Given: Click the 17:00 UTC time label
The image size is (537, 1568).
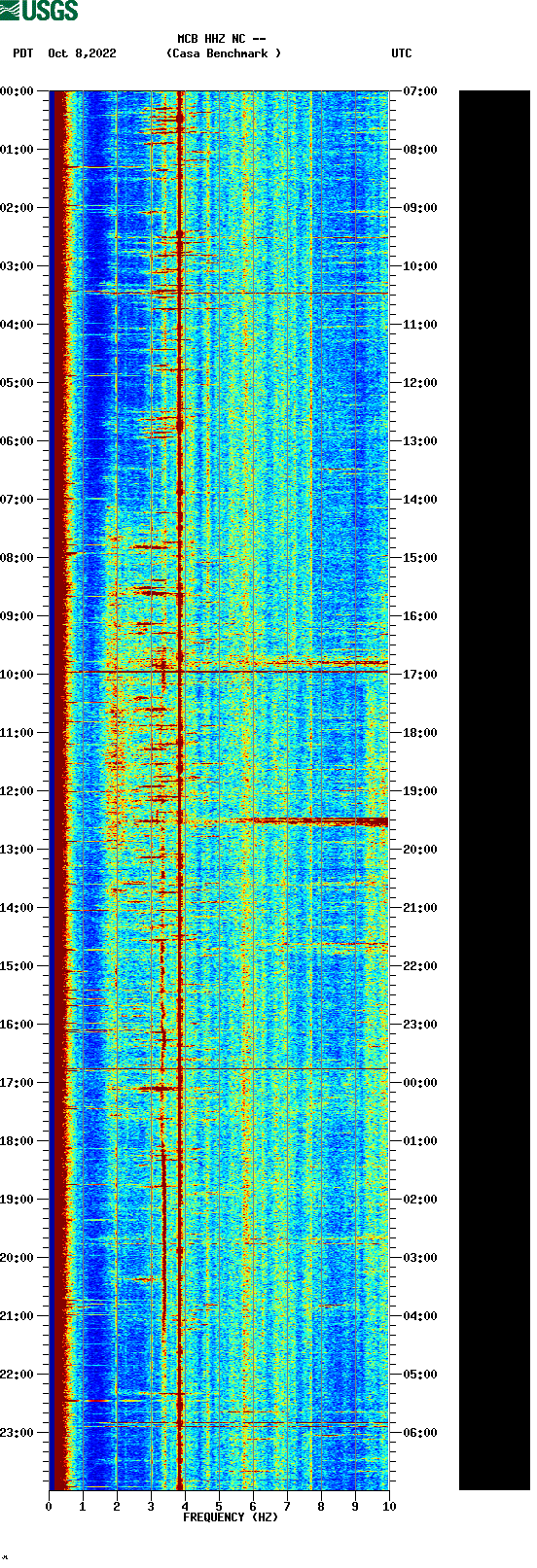Looking at the screenshot, I should 420,675.
